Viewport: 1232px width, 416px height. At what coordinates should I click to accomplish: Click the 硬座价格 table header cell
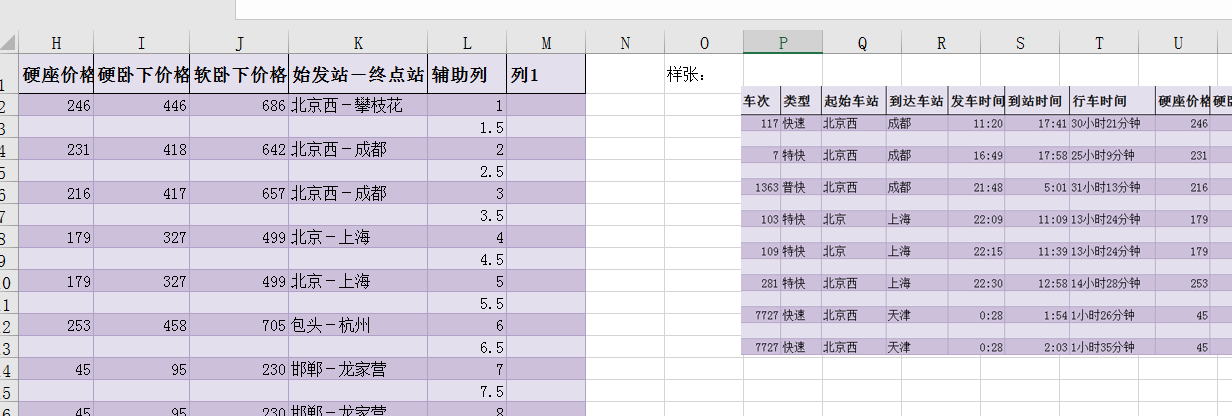[x=58, y=75]
